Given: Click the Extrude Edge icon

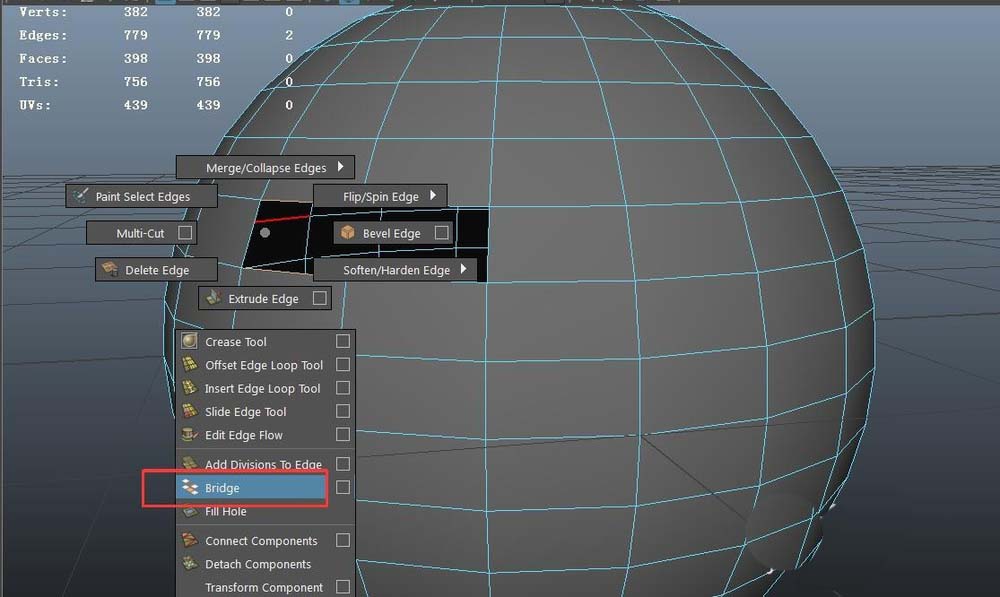Looking at the screenshot, I should point(214,297).
